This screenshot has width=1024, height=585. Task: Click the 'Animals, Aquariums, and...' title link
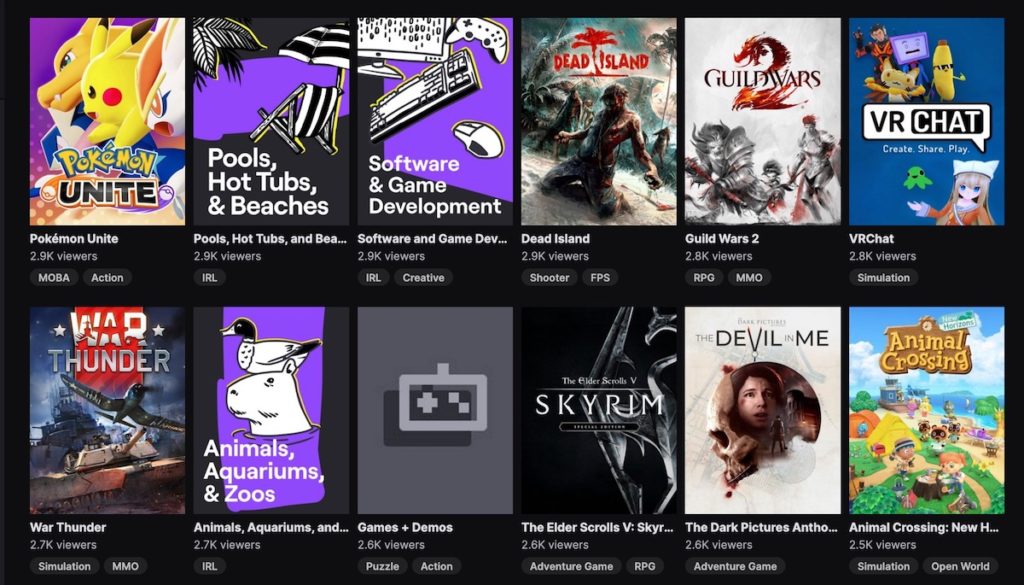click(271, 528)
